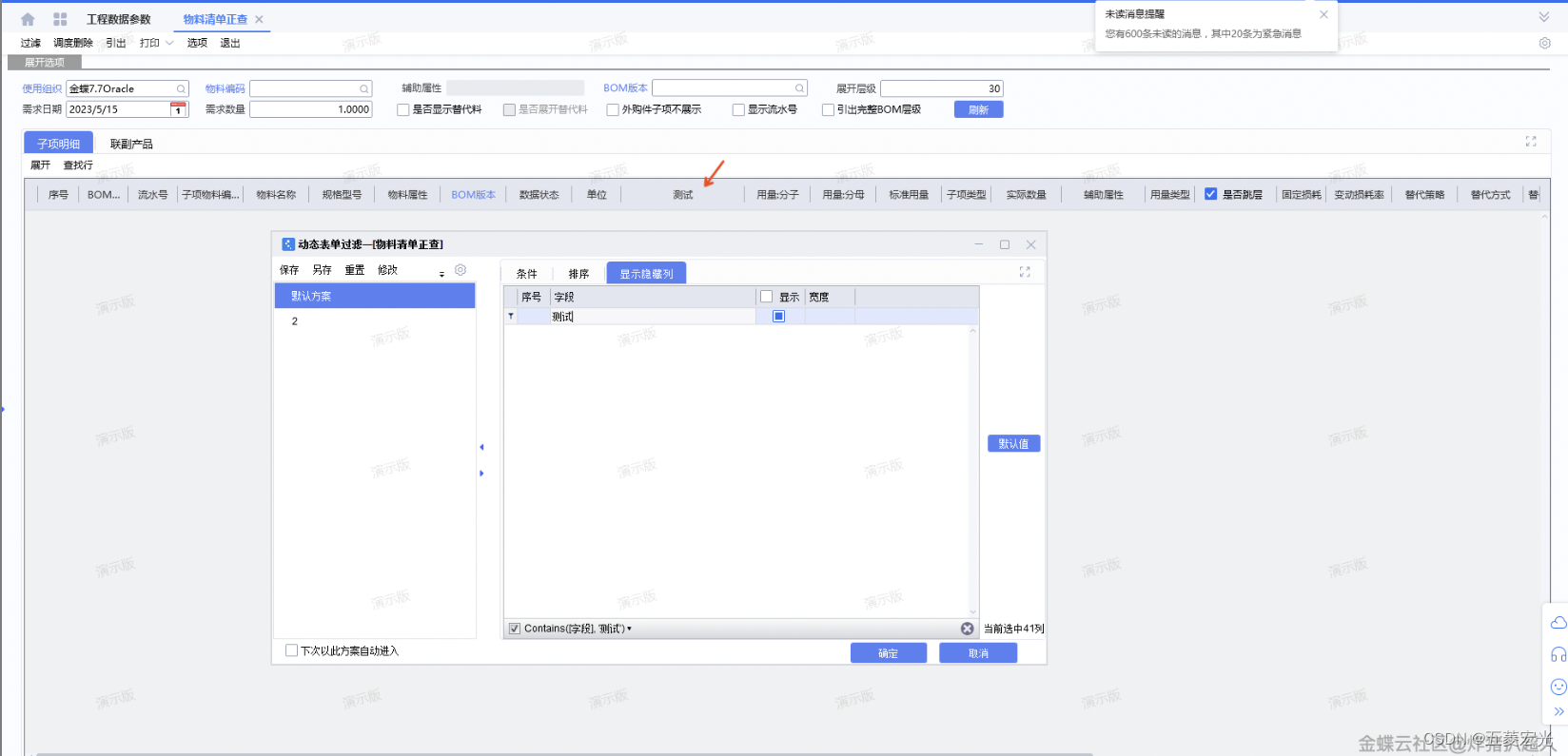The height and width of the screenshot is (756, 1568).
Task: Click the 需求数量 input field
Action: 310,109
